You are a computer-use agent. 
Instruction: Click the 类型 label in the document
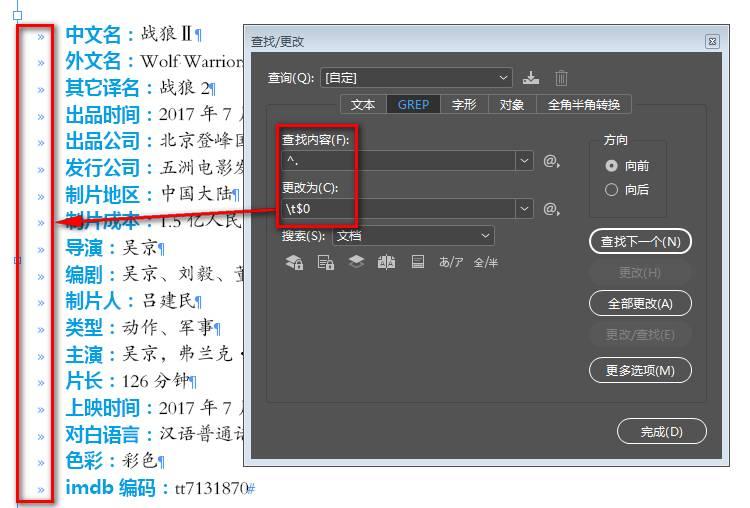pos(84,328)
